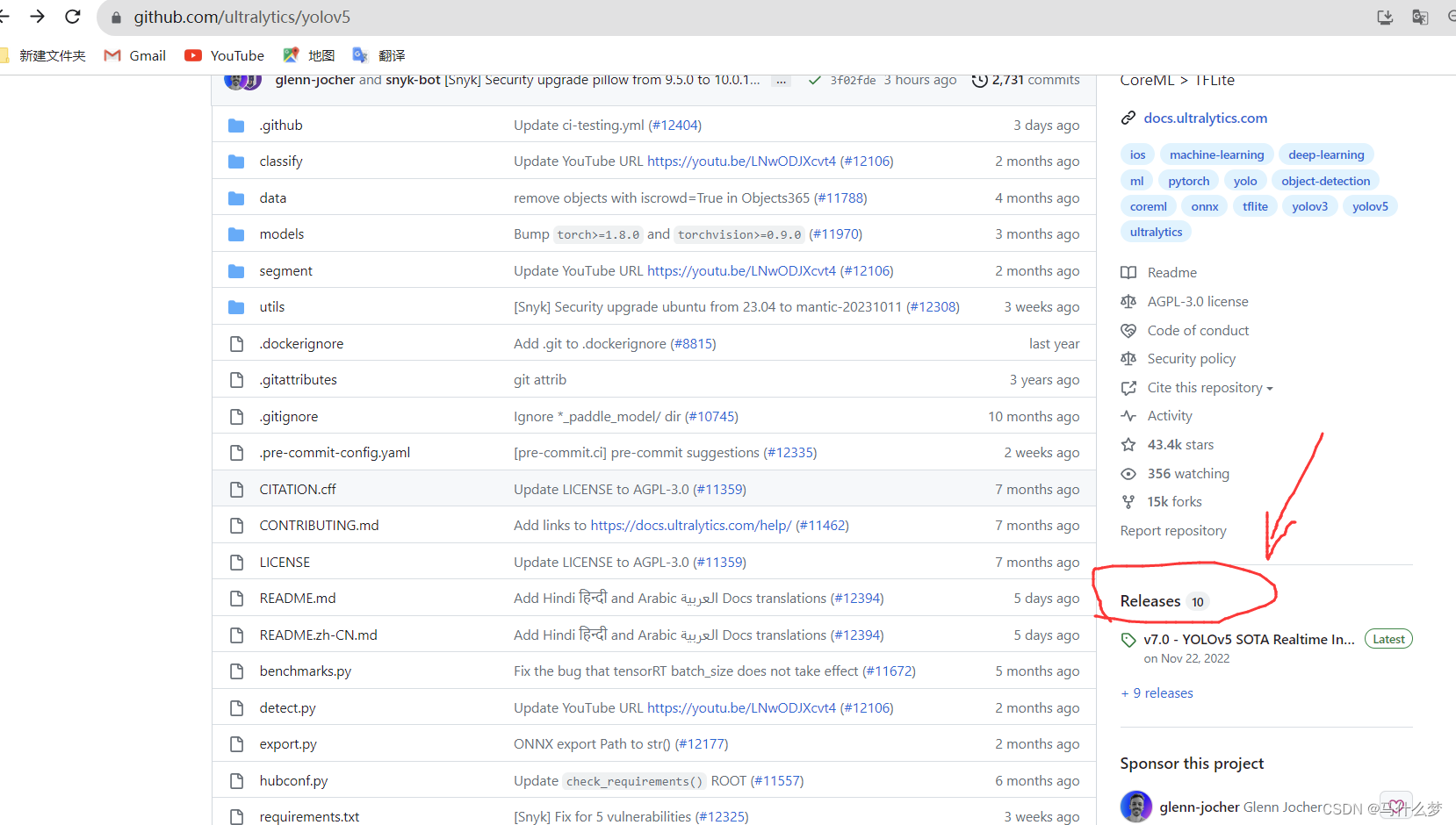Open the snyk-bot author link
Image resolution: width=1456 pixels, height=825 pixels.
(413, 80)
